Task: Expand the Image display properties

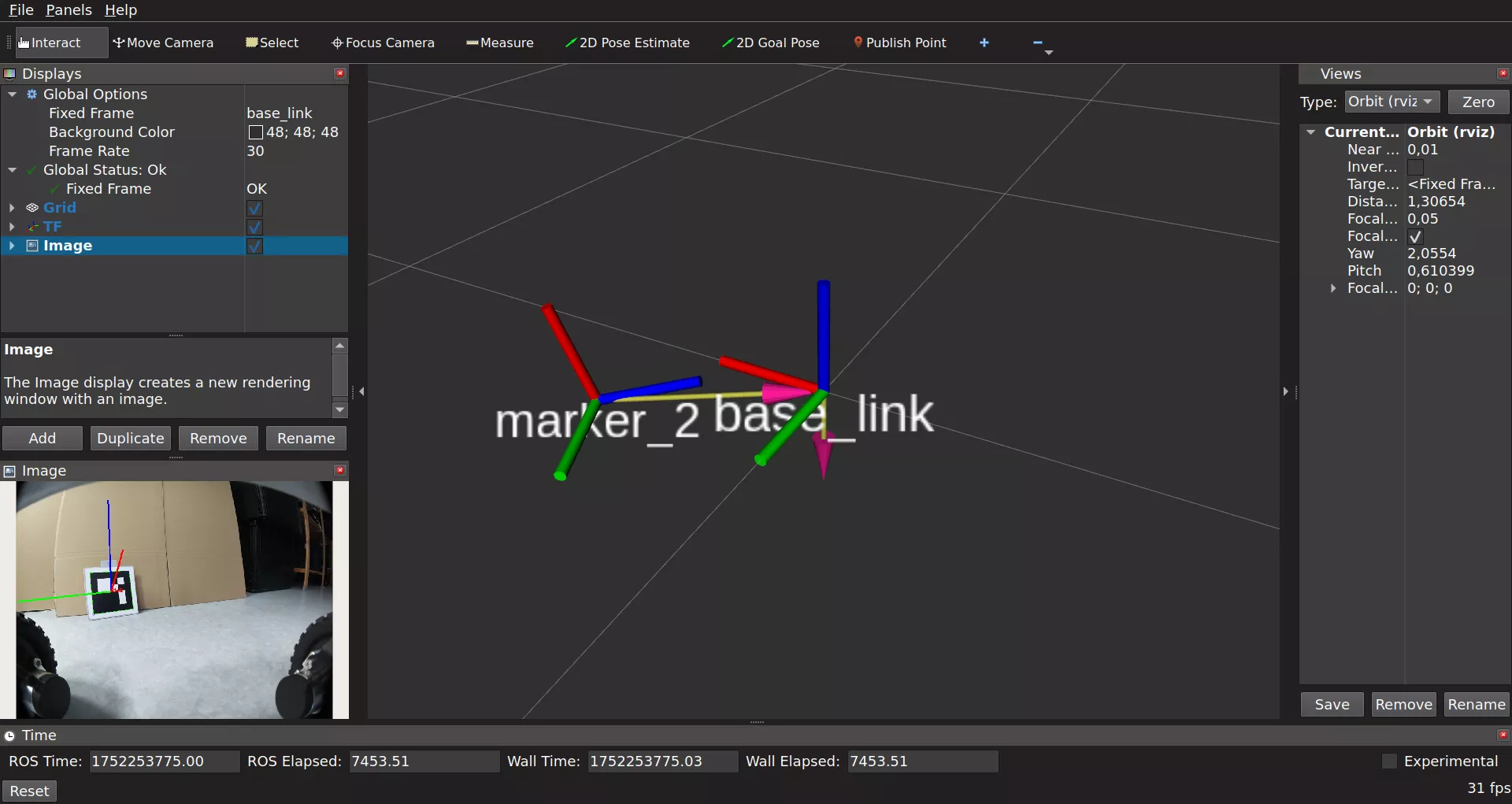Action: (x=12, y=246)
